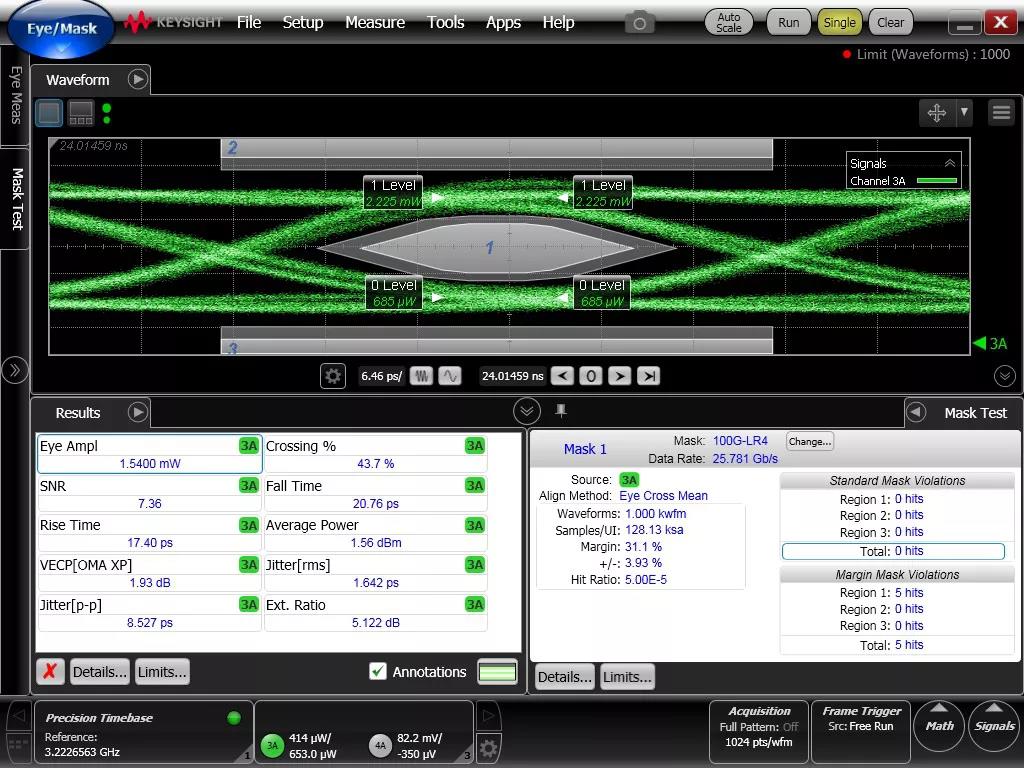Screen dimensions: 1024x768
Task: Toggle the Annotations checkbox
Action: click(x=378, y=672)
